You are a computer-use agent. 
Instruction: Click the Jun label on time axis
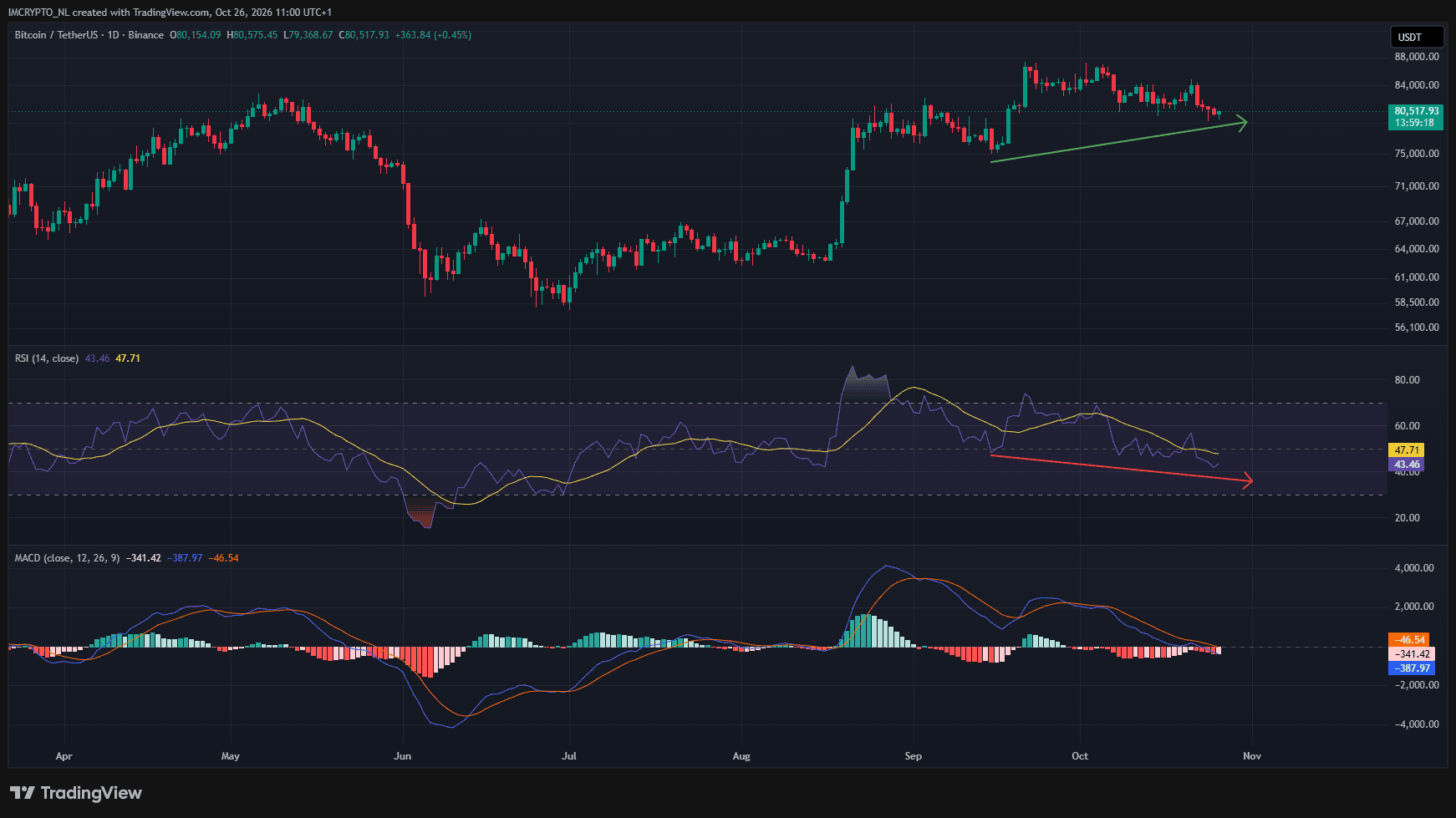click(403, 756)
